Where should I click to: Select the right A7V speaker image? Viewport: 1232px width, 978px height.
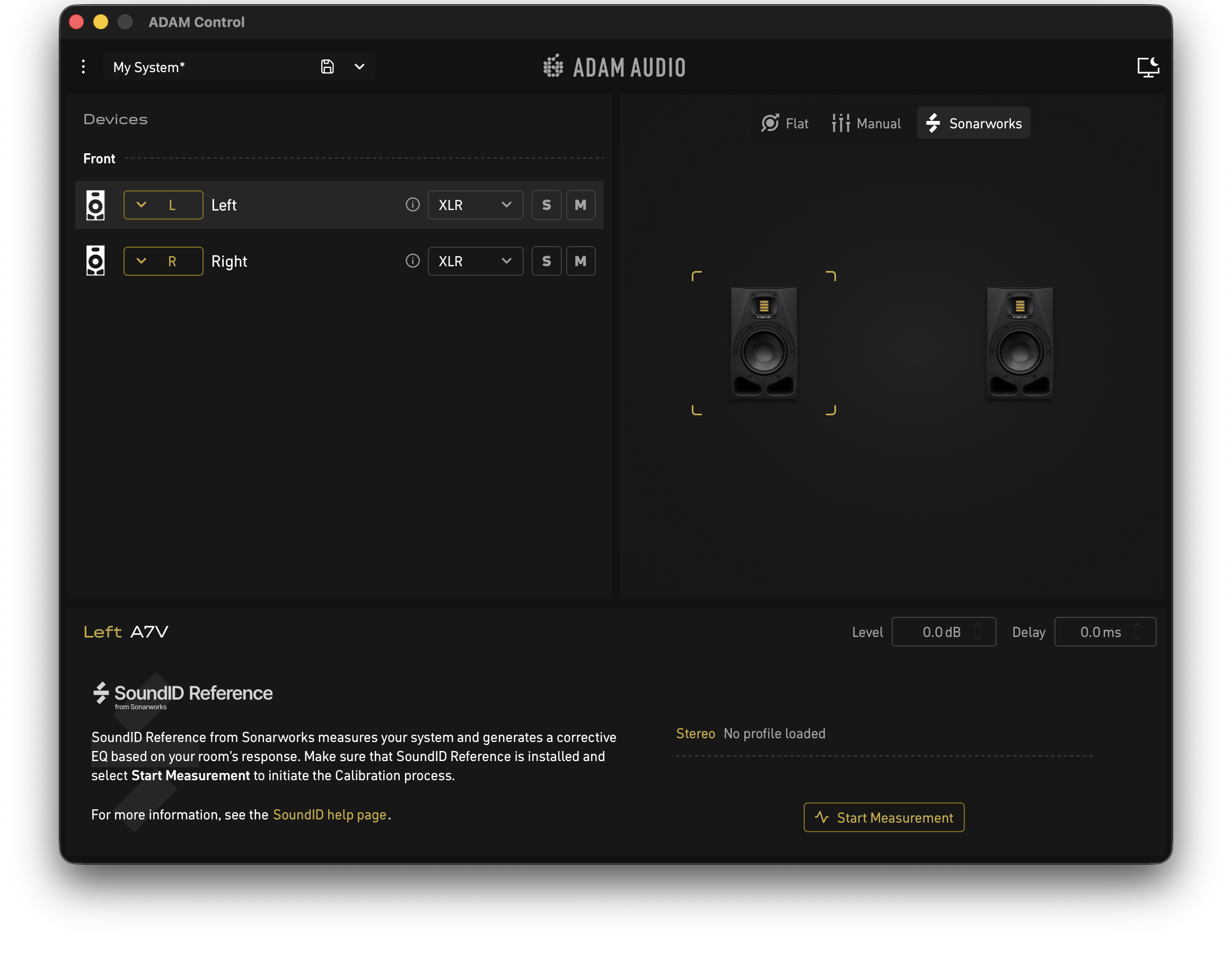pyautogui.click(x=1020, y=343)
